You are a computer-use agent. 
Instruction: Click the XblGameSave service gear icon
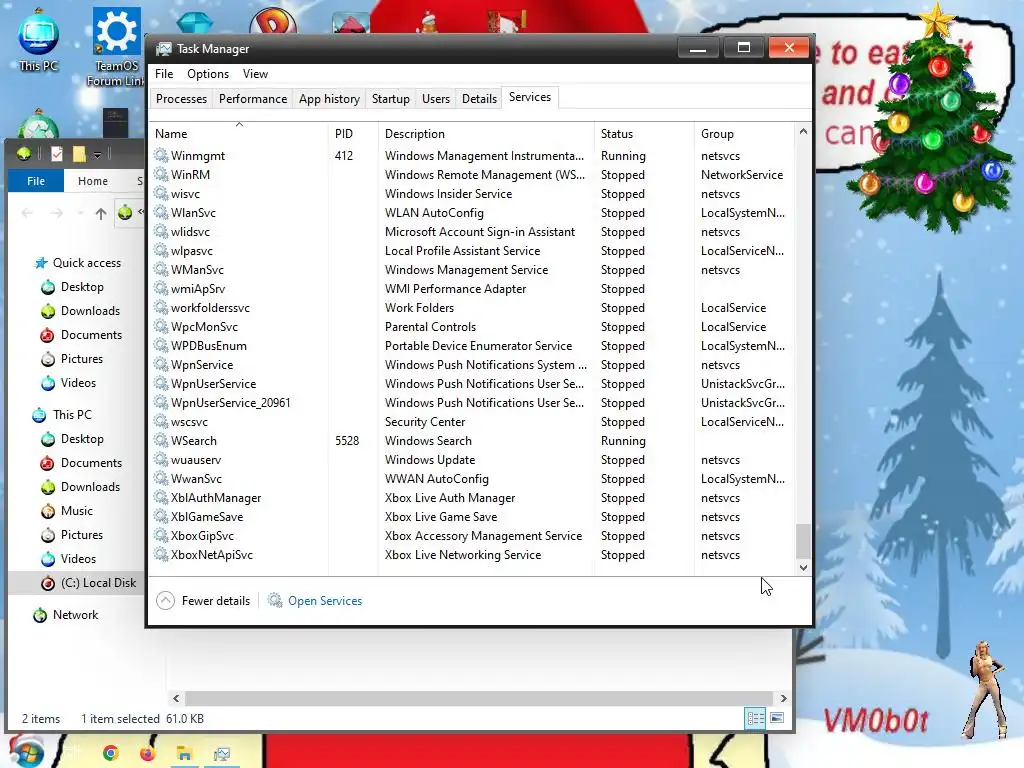(x=161, y=517)
